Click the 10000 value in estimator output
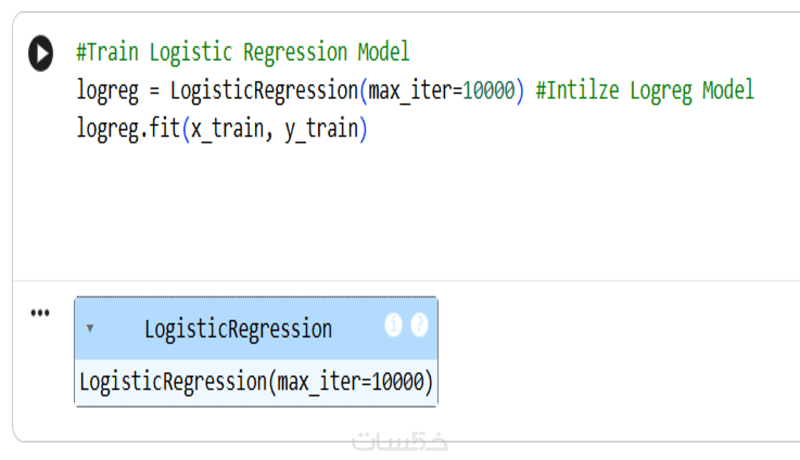 [x=396, y=381]
